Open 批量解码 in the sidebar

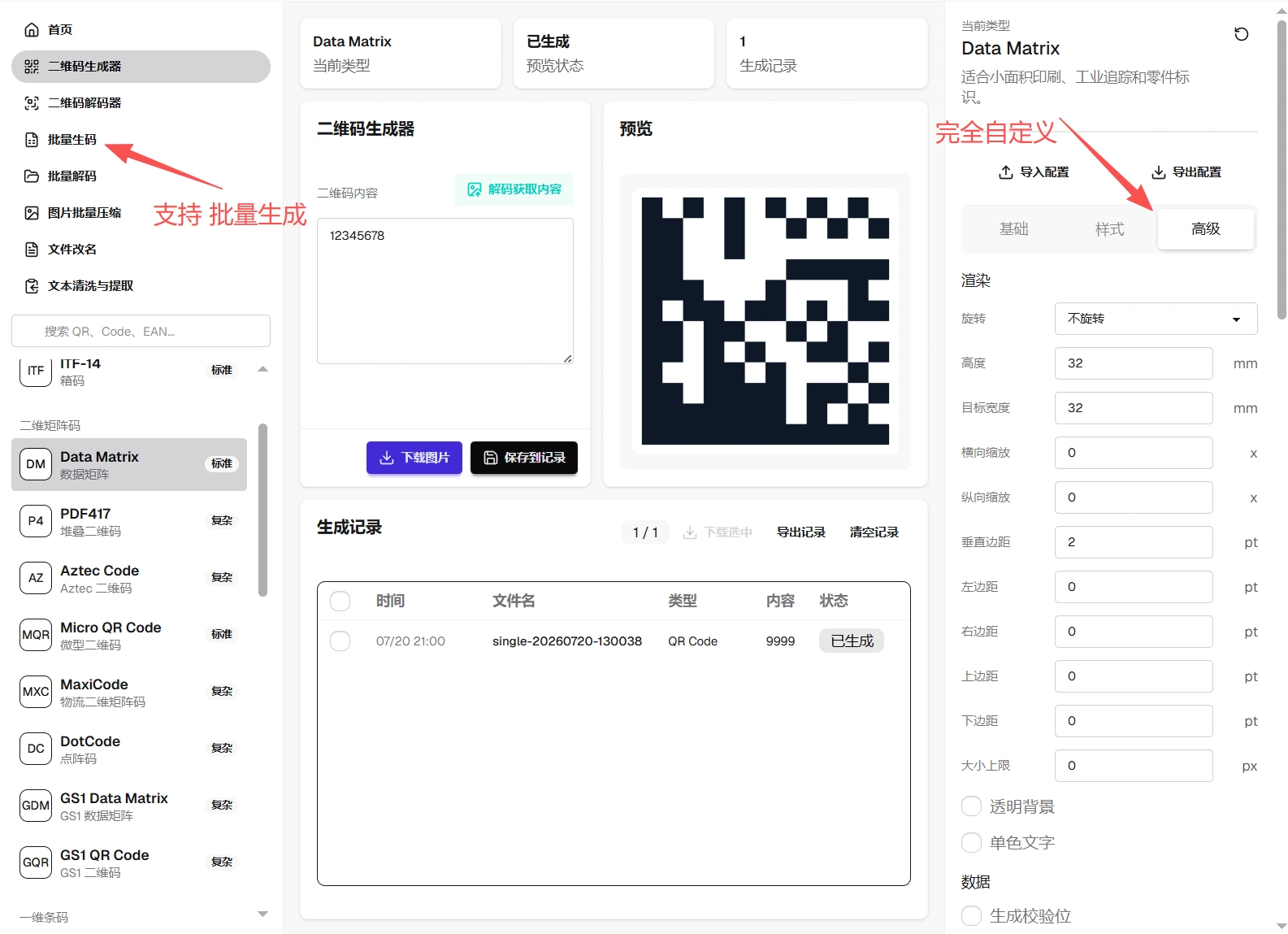[141, 176]
